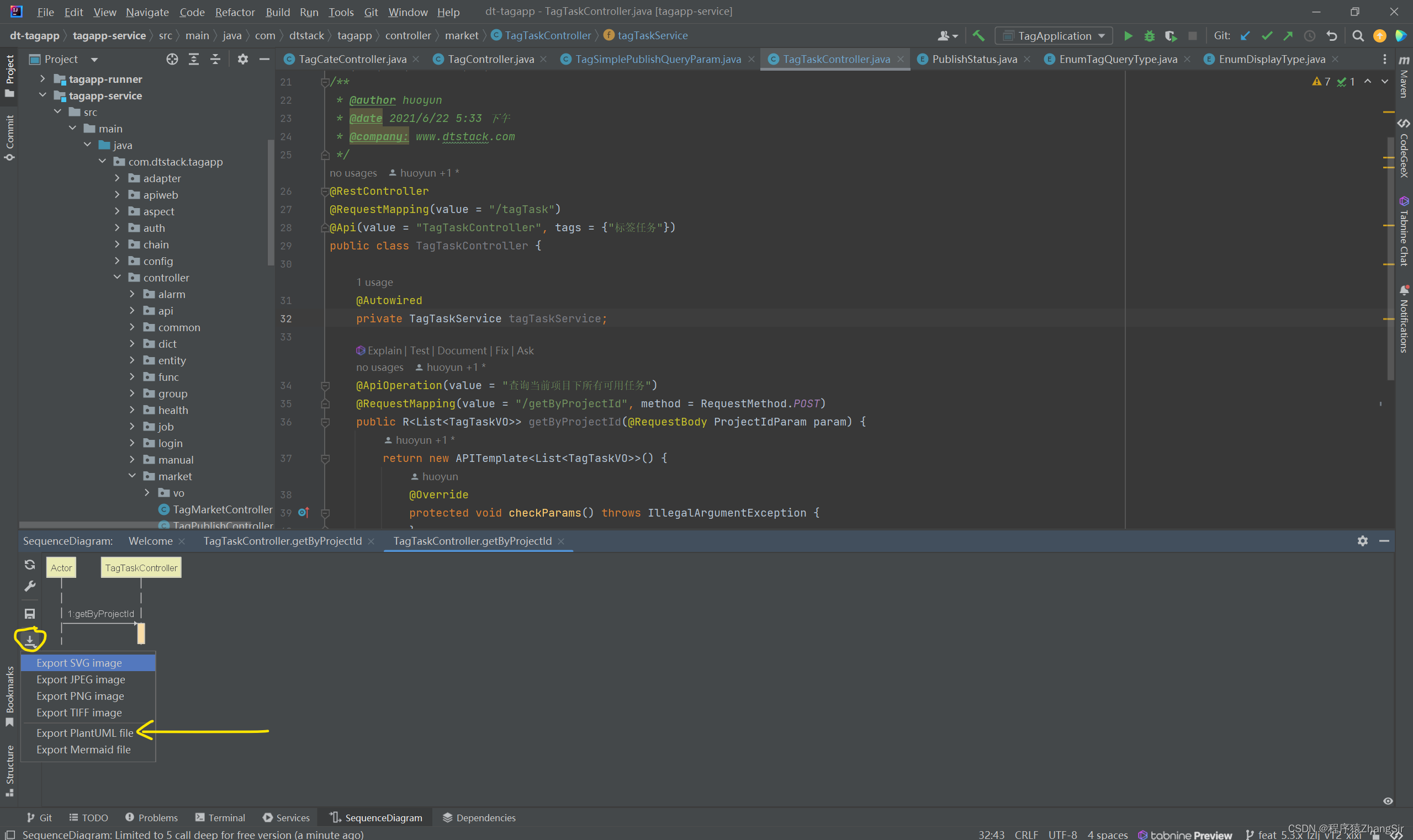
Task: Click the rollback undo icon
Action: 1331,36
